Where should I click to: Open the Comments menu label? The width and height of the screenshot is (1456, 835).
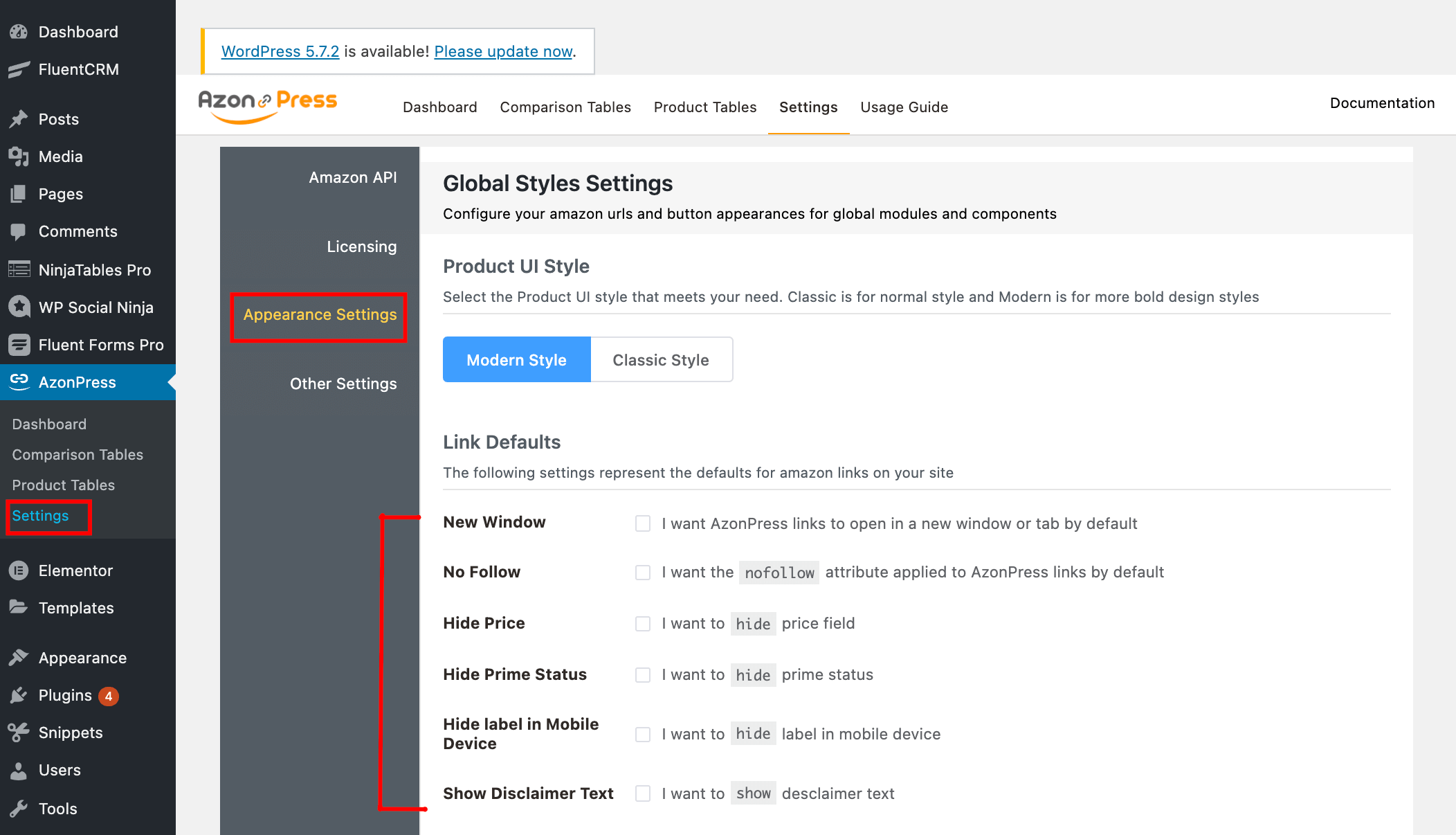pyautogui.click(x=78, y=231)
